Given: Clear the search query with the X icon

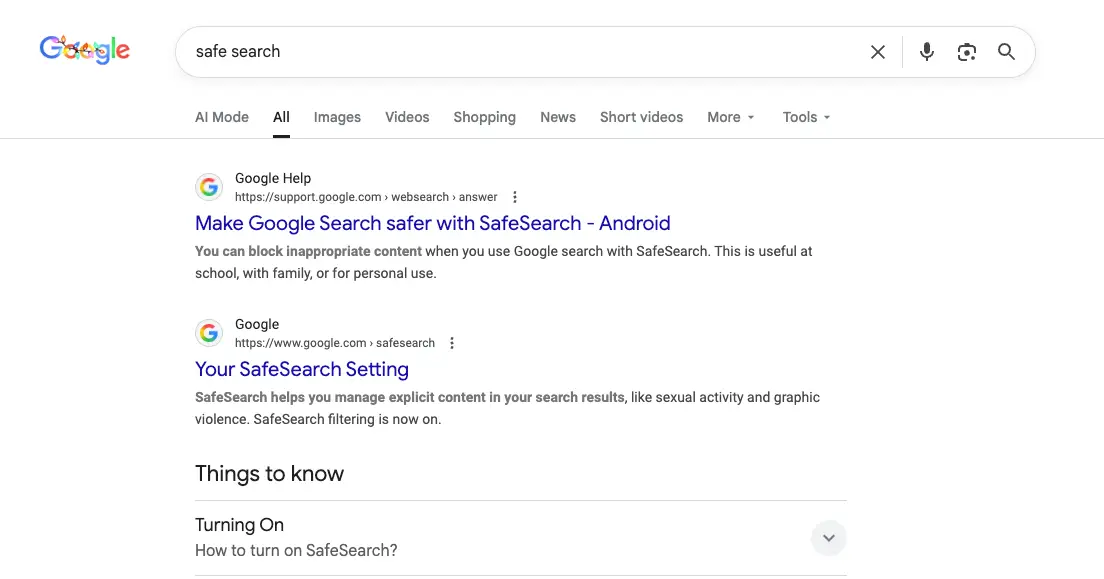Looking at the screenshot, I should coord(877,51).
